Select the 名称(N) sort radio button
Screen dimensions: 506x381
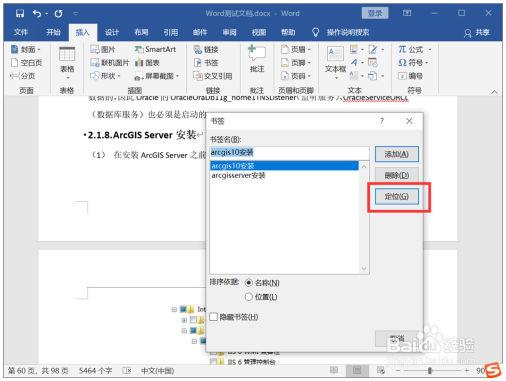(249, 283)
